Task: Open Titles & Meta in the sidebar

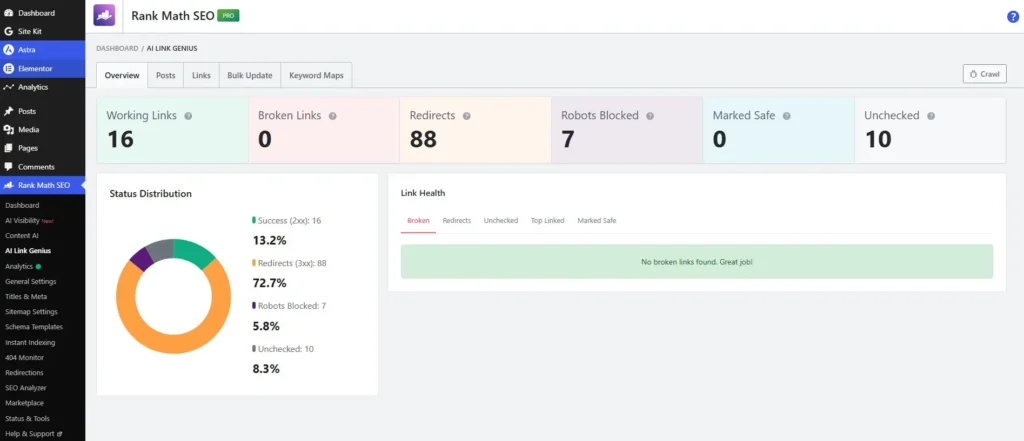Action: click(26, 297)
